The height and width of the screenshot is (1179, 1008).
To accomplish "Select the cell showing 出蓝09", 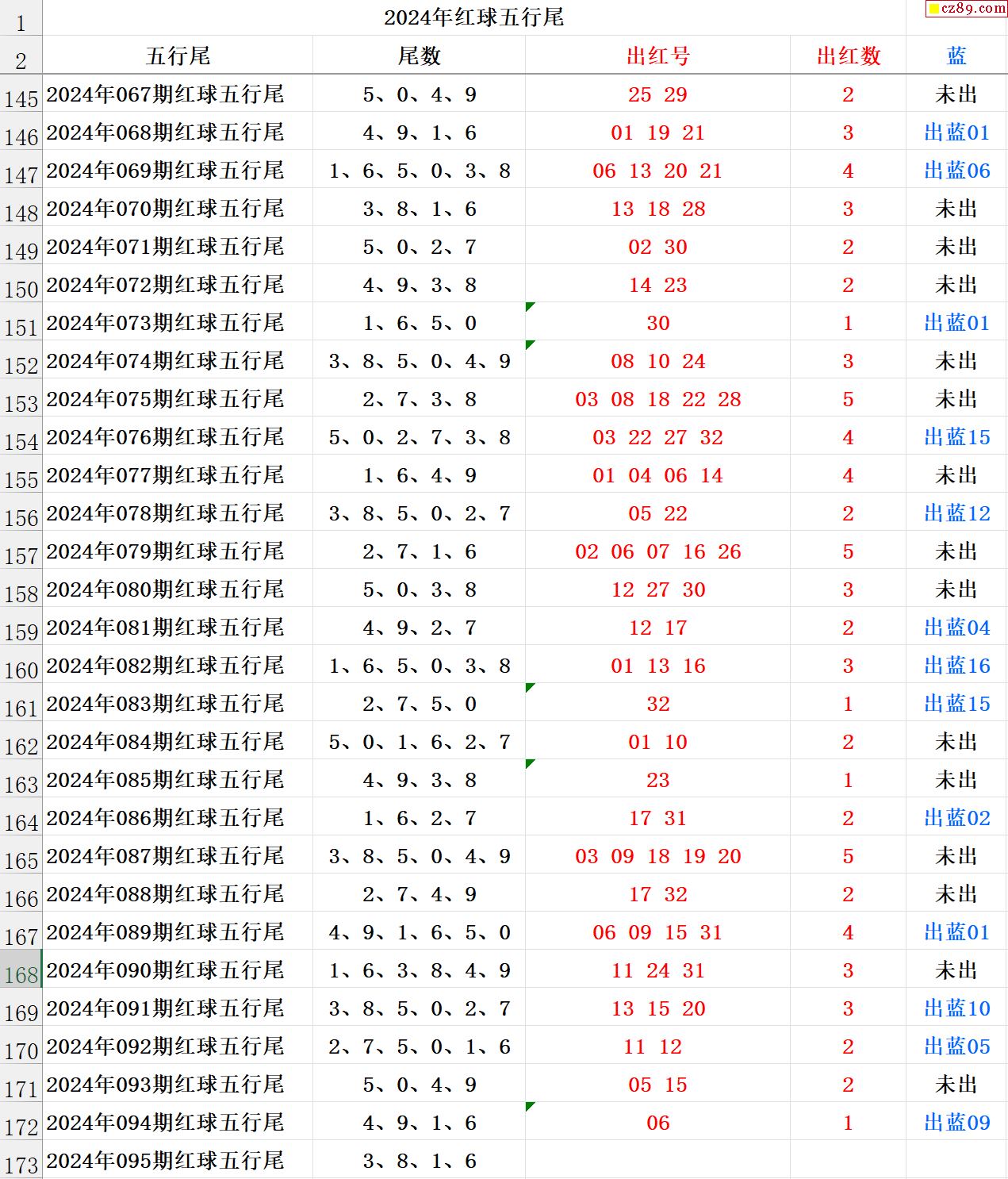I will click(956, 1122).
